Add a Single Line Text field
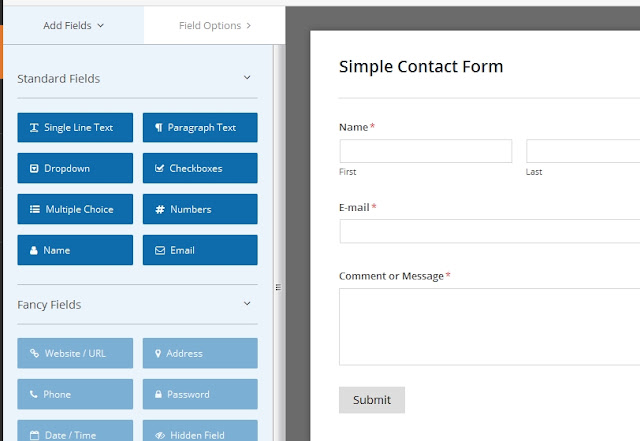This screenshot has width=640, height=441. pyautogui.click(x=75, y=127)
